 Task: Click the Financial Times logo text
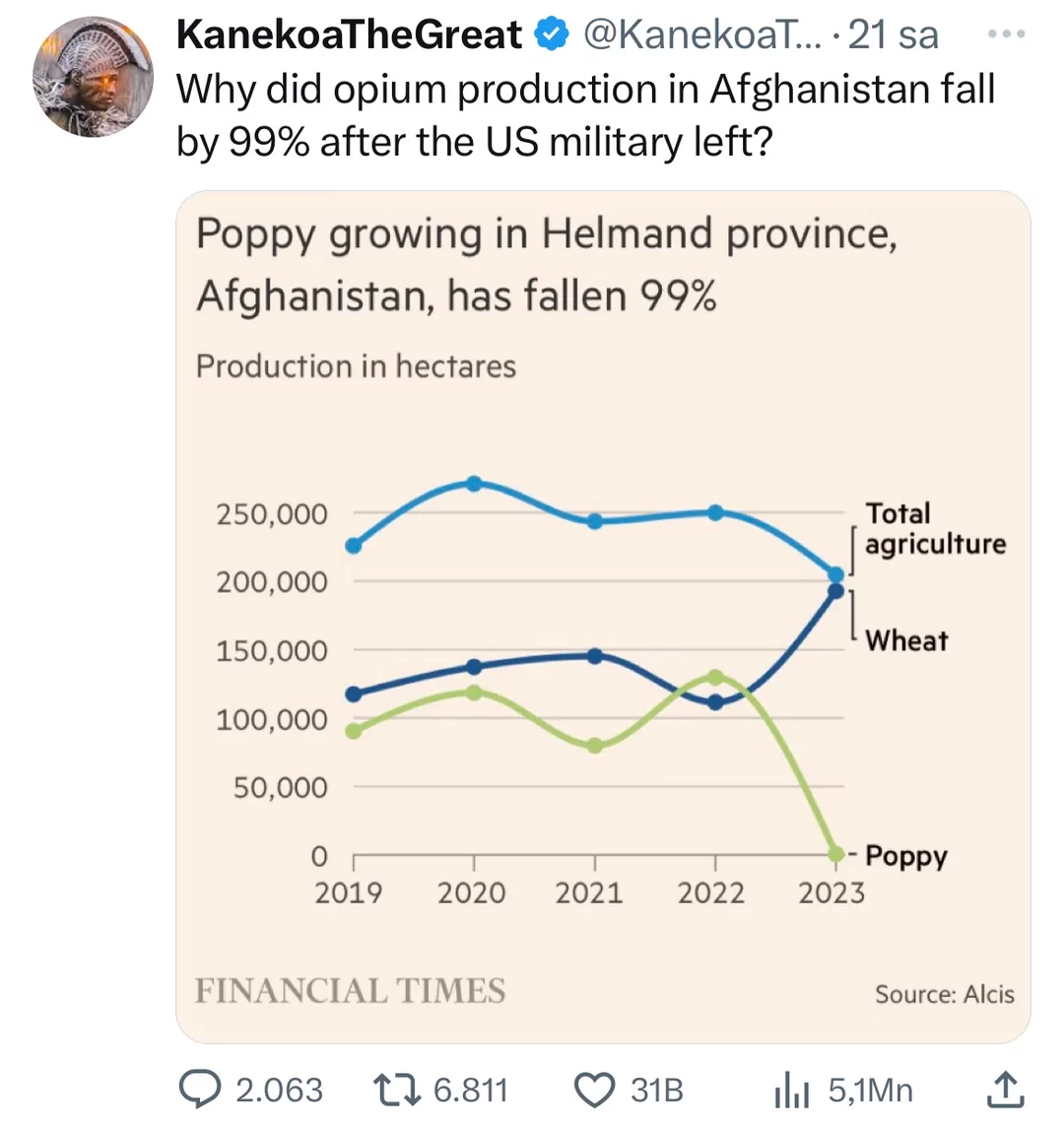351,990
